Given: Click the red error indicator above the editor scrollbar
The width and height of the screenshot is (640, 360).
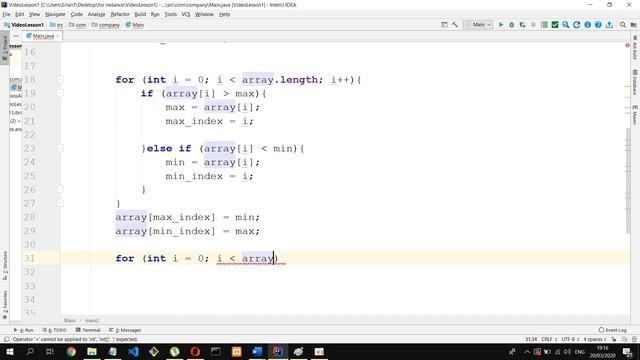Looking at the screenshot, I should [627, 45].
